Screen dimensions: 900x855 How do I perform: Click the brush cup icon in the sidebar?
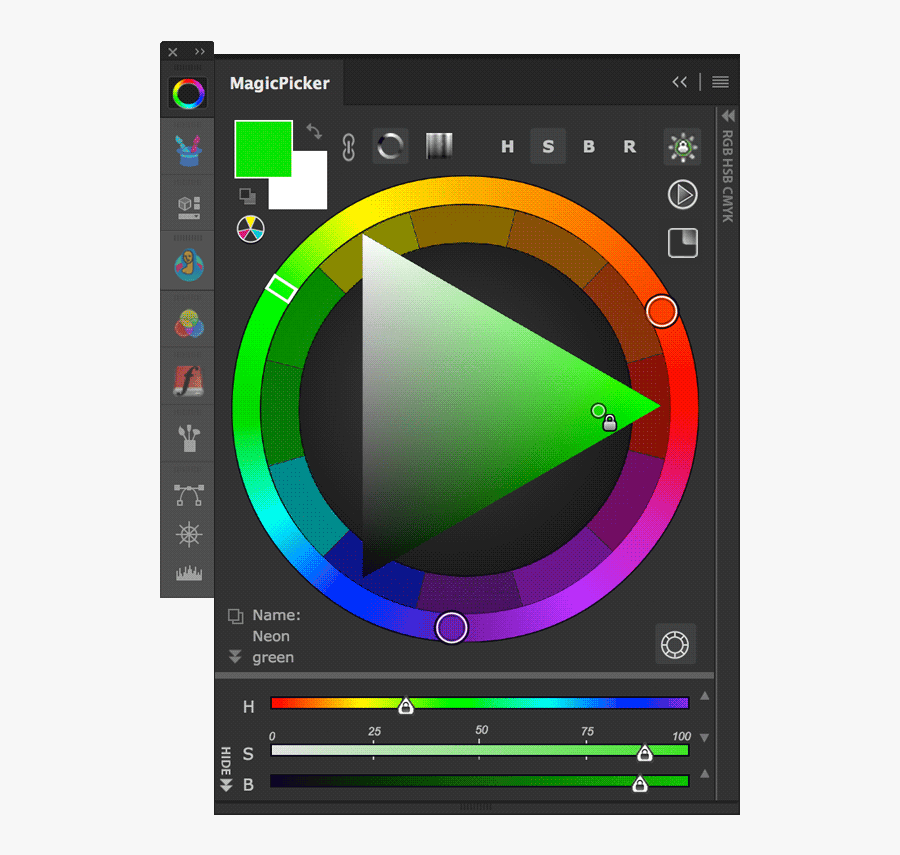(187, 437)
